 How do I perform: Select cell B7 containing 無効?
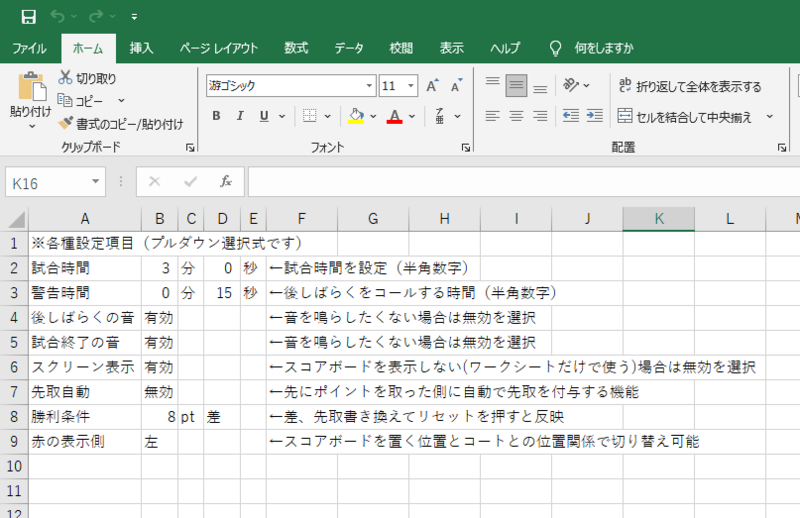point(158,391)
